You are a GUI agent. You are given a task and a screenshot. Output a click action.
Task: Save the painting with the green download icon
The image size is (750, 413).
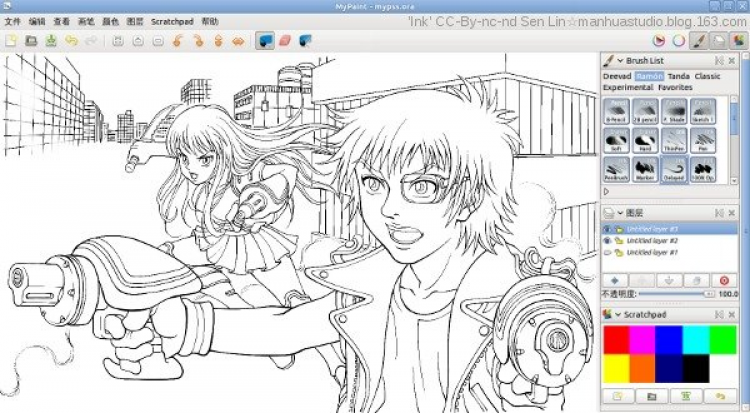[x=51, y=41]
